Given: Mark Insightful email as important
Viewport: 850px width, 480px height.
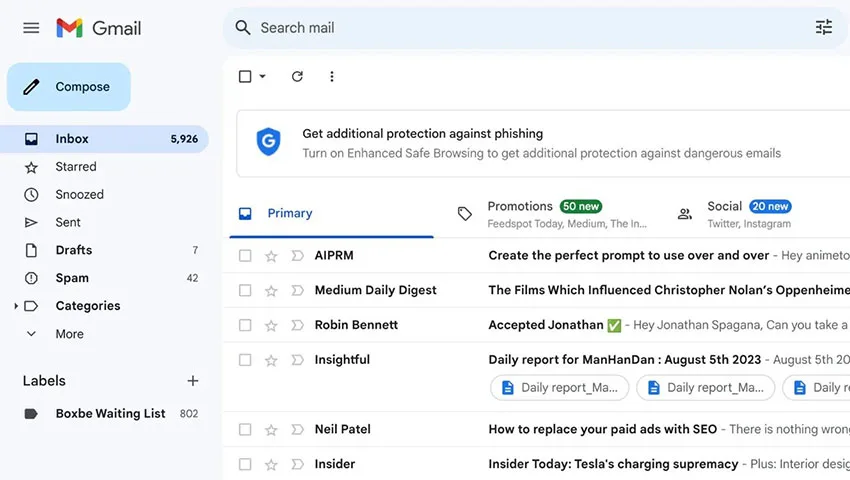Looking at the screenshot, I should pyautogui.click(x=297, y=360).
